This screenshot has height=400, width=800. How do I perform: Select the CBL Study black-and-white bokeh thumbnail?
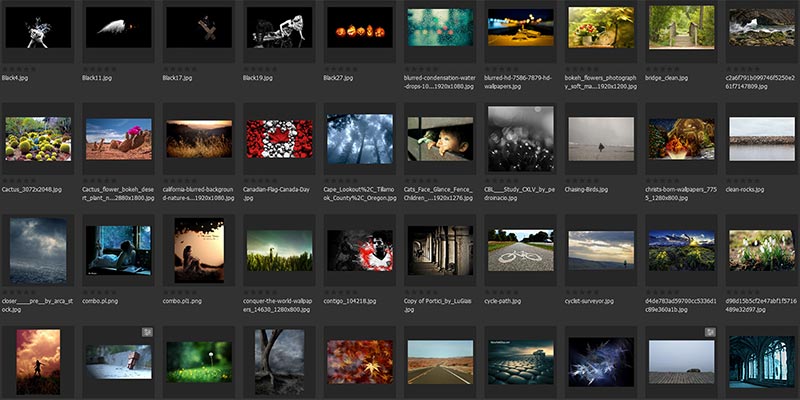(x=520, y=139)
